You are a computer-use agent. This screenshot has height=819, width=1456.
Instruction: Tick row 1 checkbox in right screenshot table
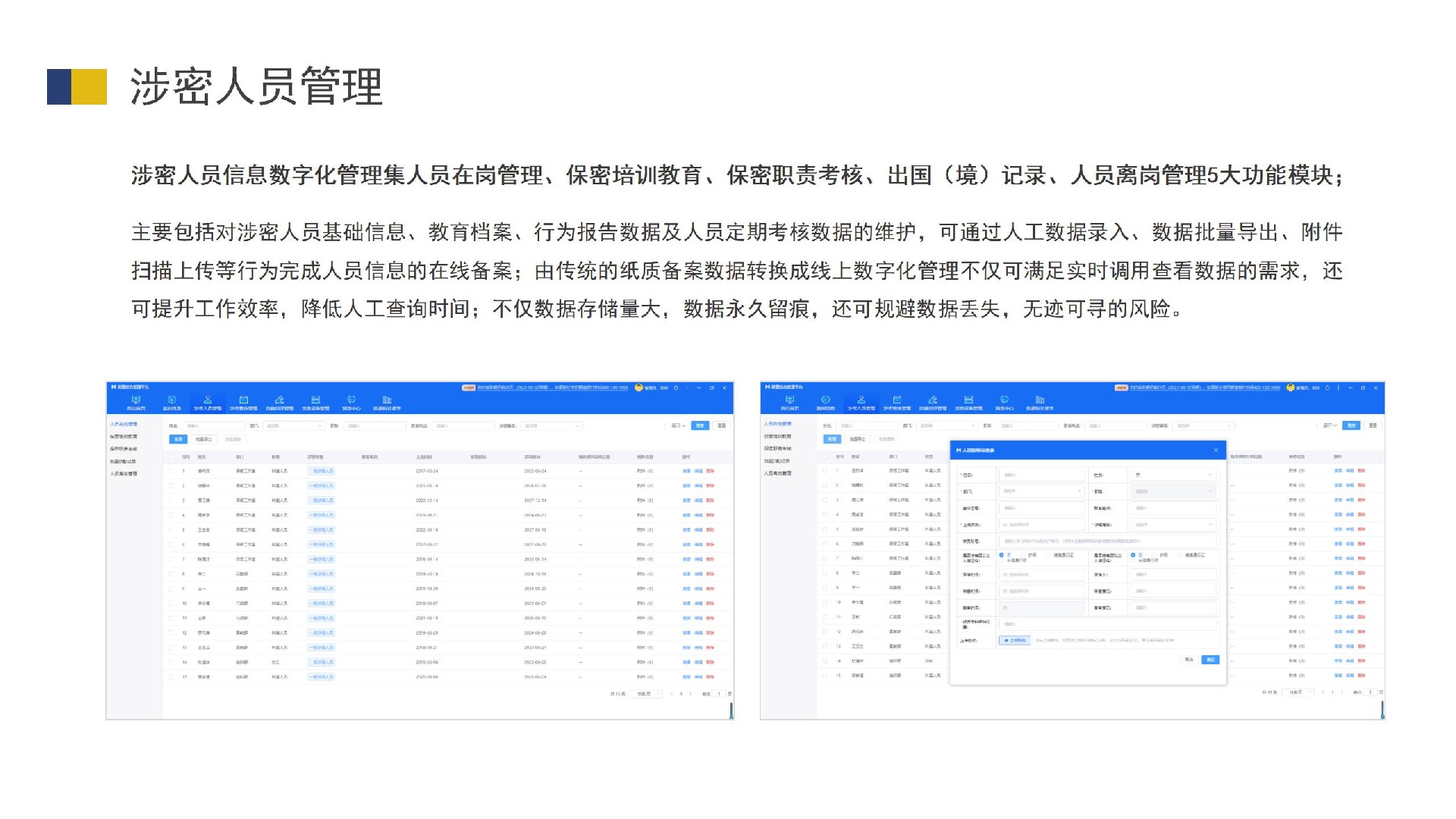click(x=825, y=470)
